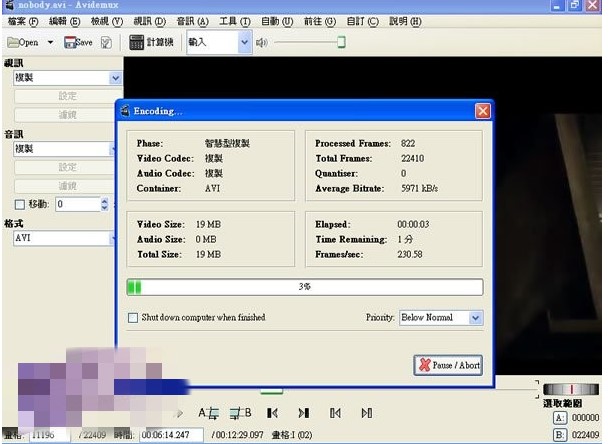This screenshot has width=609, height=444.
Task: Toggle the audio shift (移動) checkbox
Action: pyautogui.click(x=20, y=204)
